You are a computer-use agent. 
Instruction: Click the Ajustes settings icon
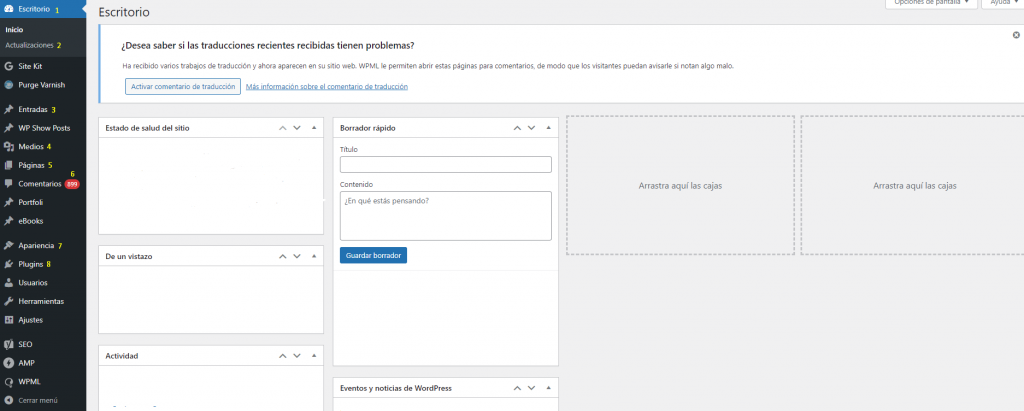8,320
